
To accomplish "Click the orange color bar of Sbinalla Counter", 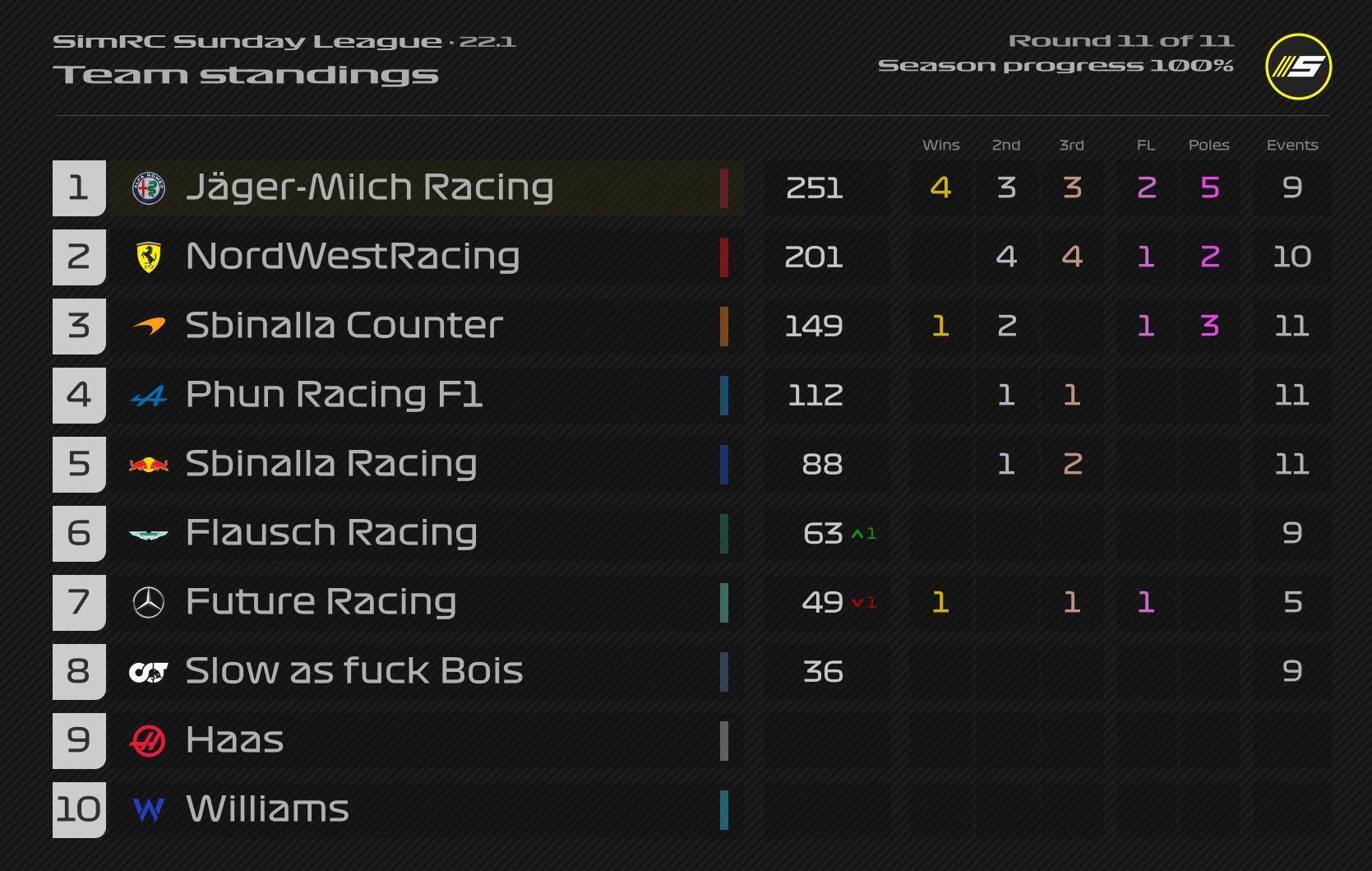I will [x=724, y=327].
